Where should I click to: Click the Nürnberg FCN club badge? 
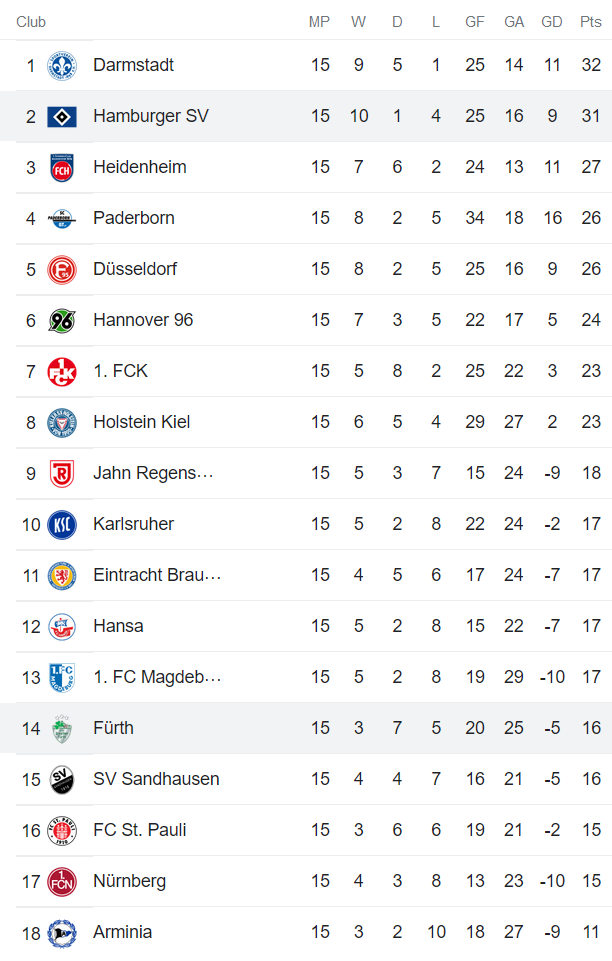[x=62, y=882]
